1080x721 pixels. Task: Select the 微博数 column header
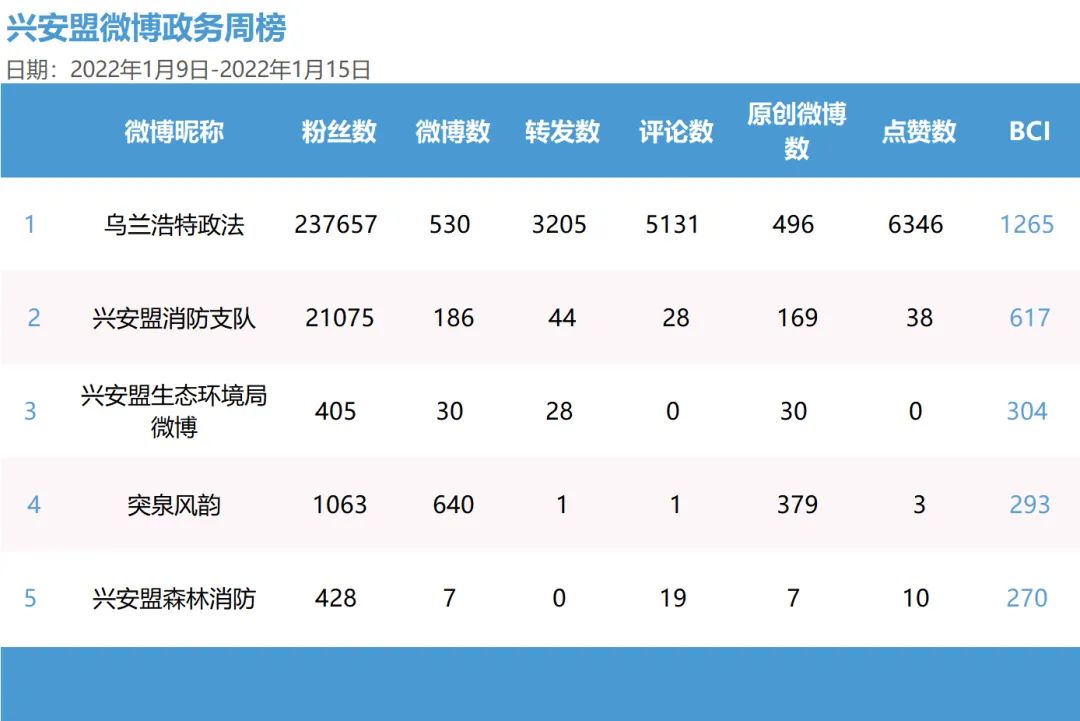453,131
